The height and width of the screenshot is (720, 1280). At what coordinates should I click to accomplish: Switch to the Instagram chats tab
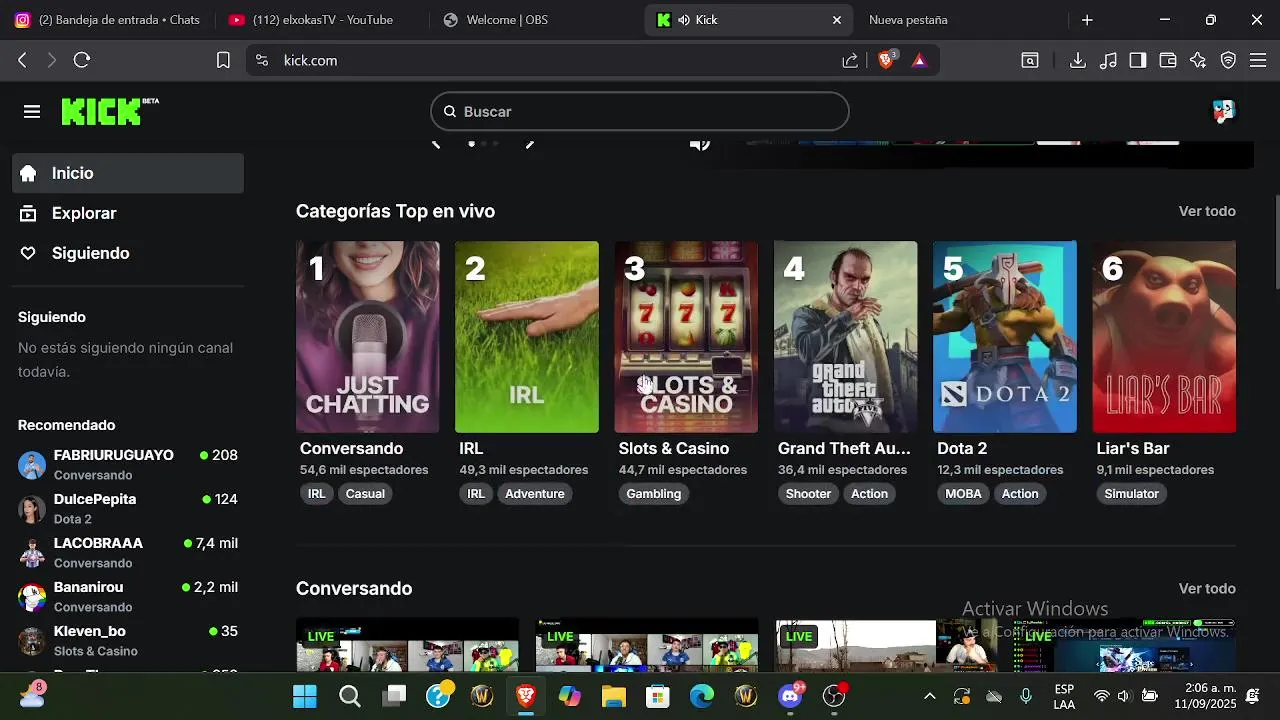(x=108, y=20)
